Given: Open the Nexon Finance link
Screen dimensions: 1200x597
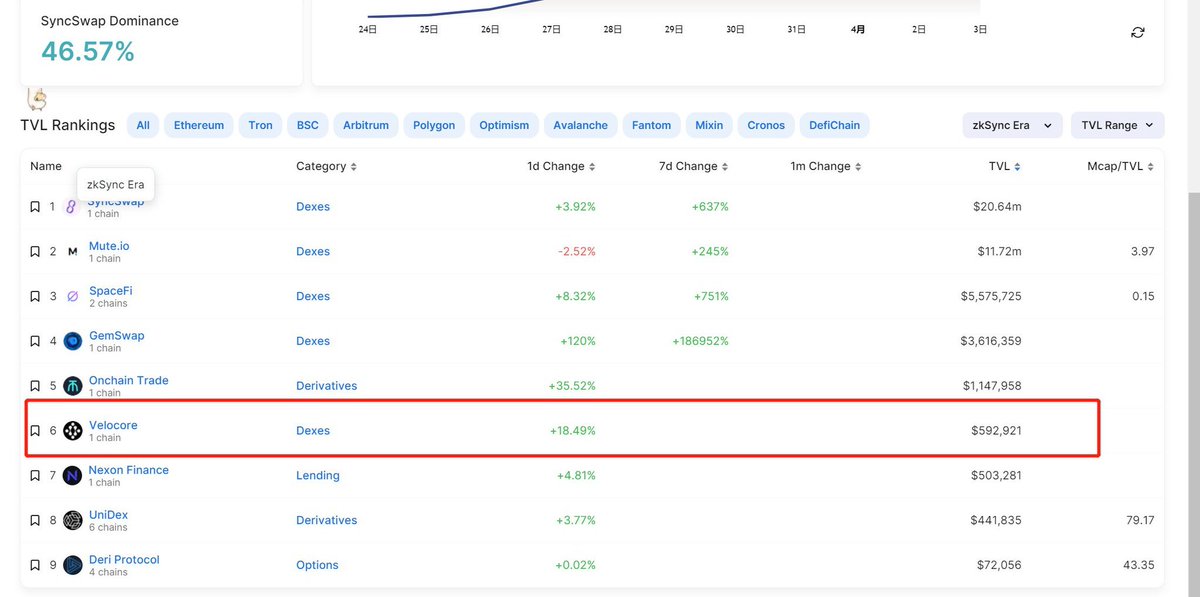Looking at the screenshot, I should [x=128, y=470].
